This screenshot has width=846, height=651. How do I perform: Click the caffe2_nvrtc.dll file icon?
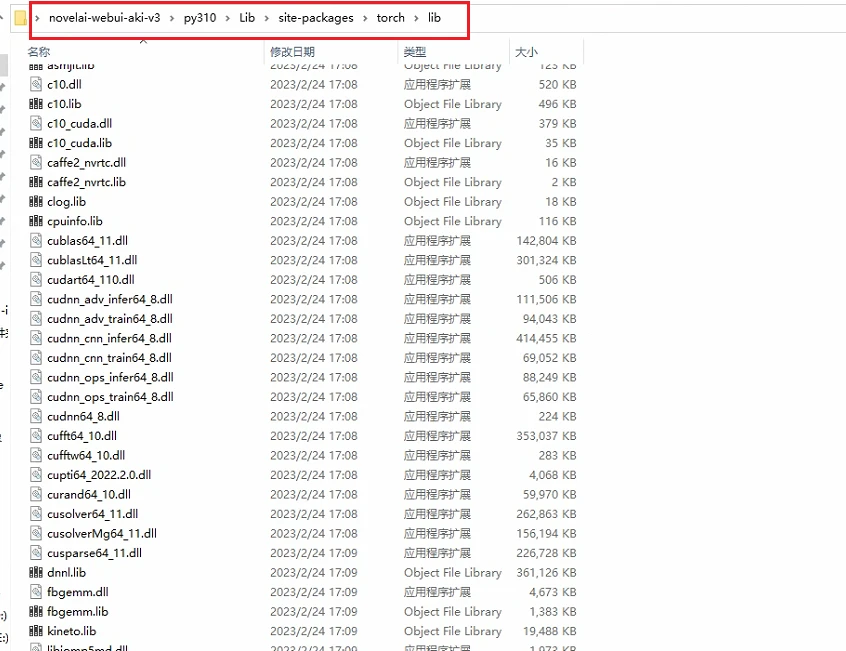36,162
